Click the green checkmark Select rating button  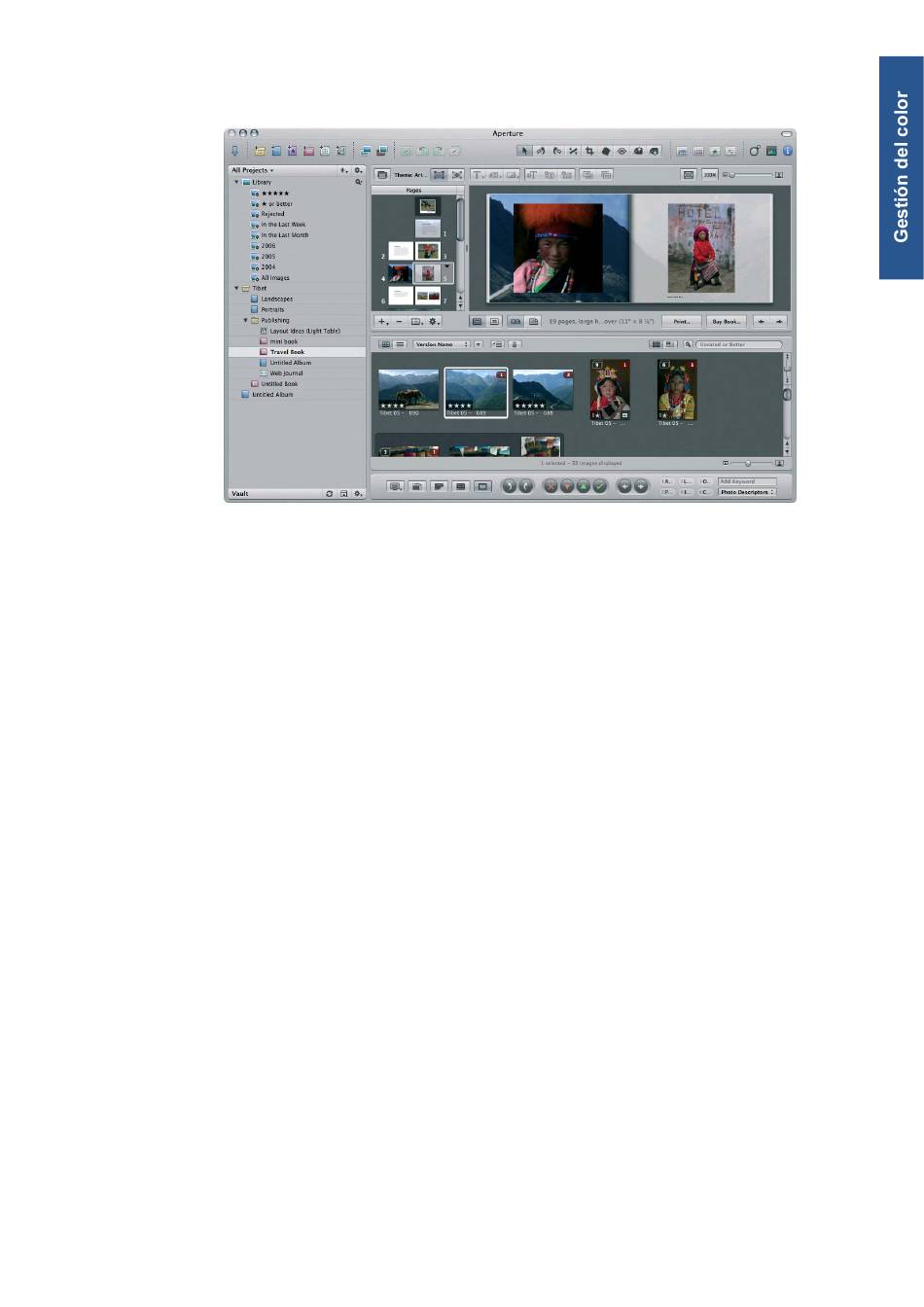pos(600,486)
